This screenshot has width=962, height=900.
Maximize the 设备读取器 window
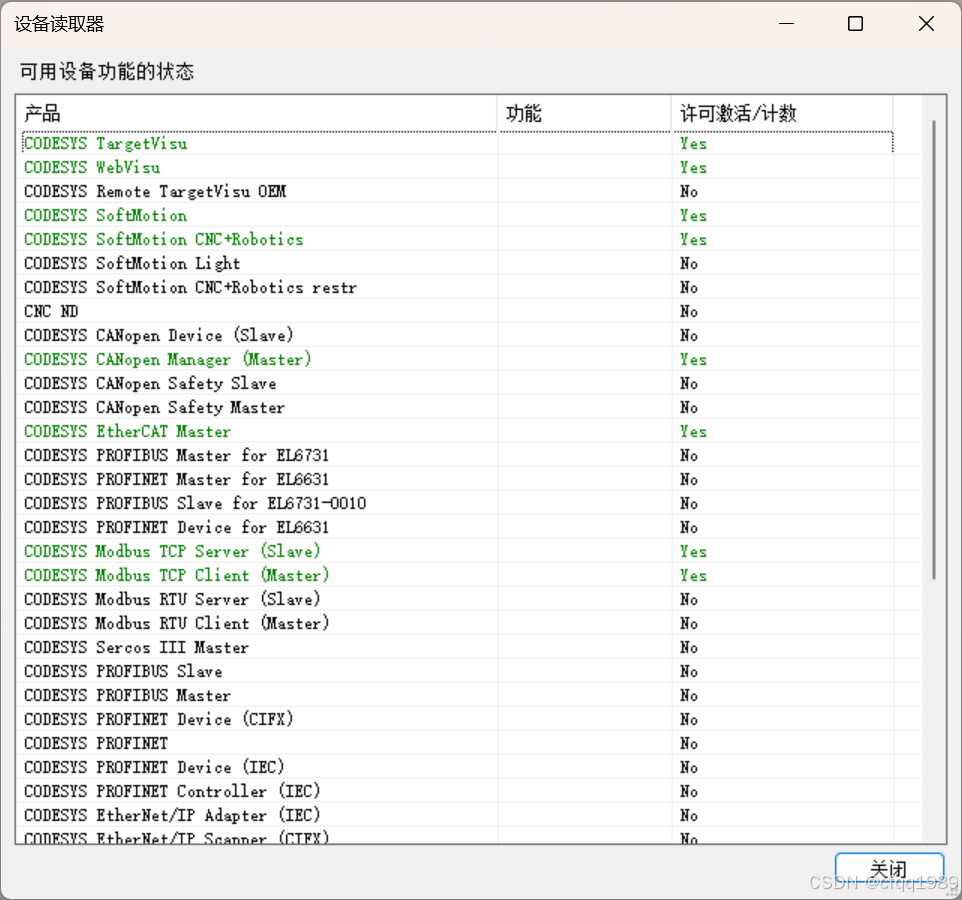(x=855, y=24)
